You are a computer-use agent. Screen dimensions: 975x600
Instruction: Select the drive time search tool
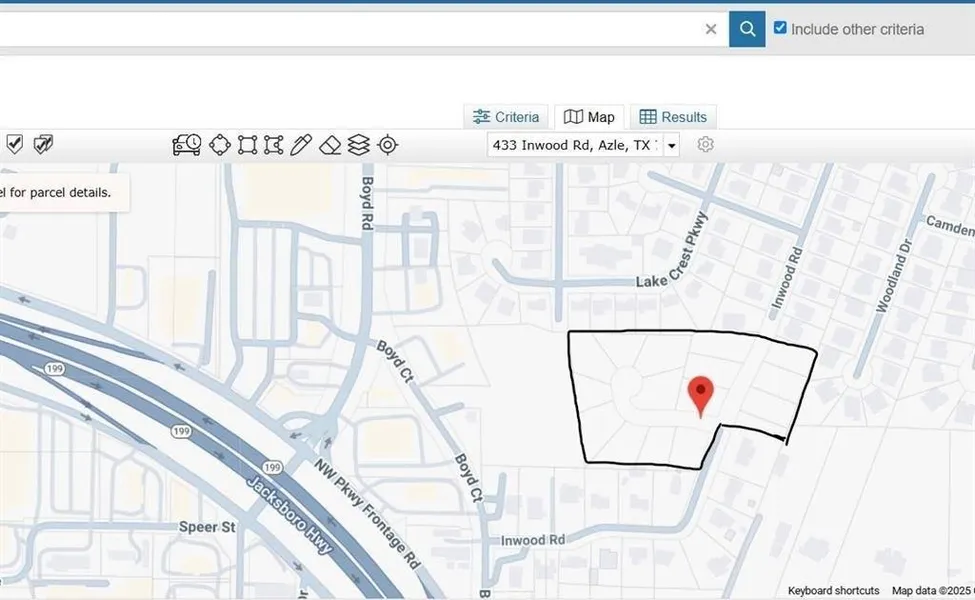187,145
